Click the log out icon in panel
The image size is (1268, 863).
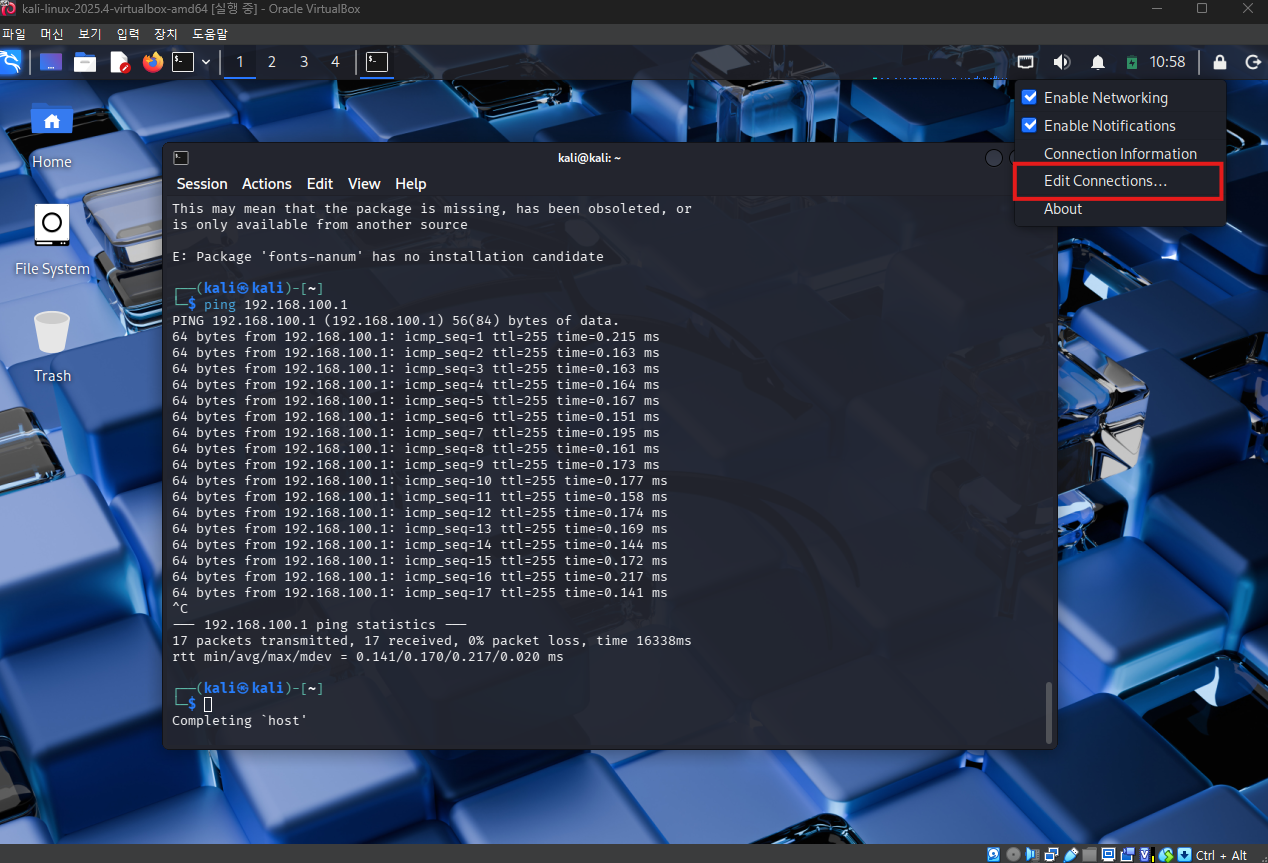coord(1252,62)
